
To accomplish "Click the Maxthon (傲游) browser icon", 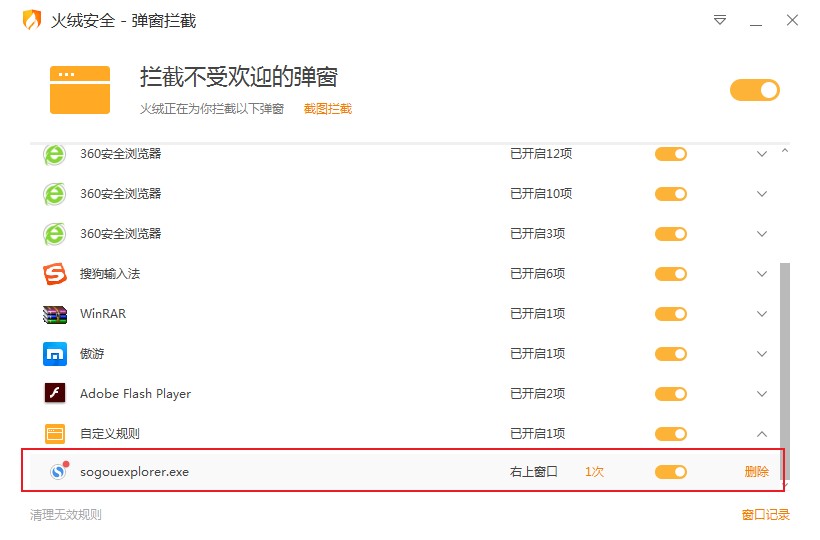I will 54,354.
